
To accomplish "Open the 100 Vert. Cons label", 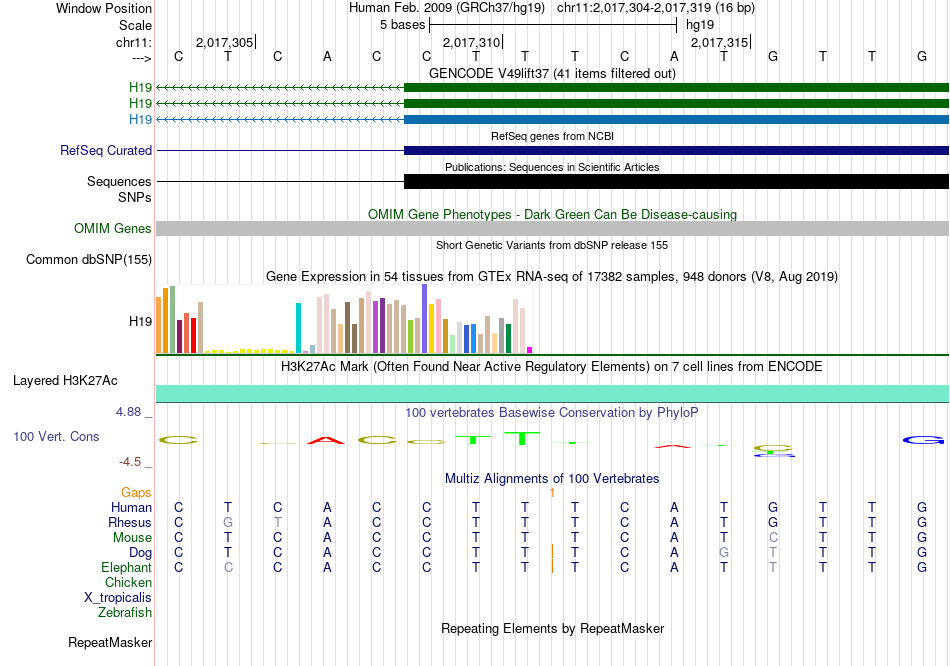I will pos(56,436).
